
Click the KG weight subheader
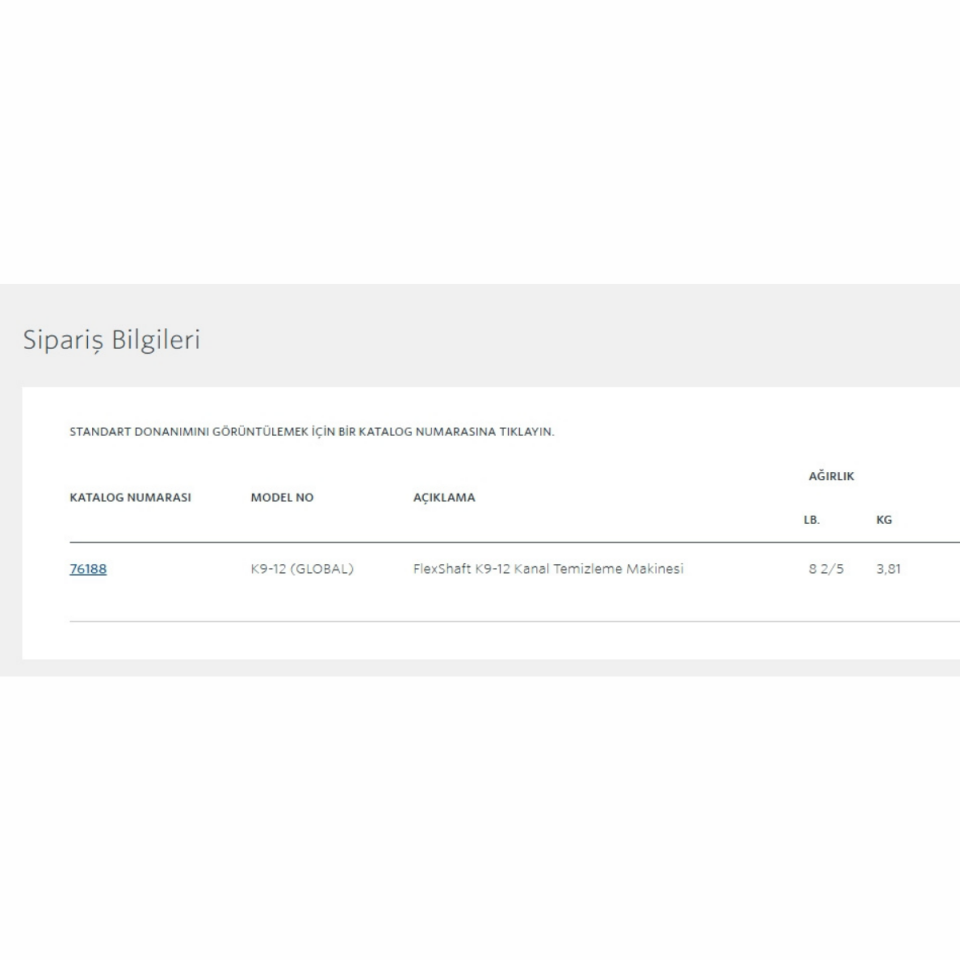(x=884, y=520)
